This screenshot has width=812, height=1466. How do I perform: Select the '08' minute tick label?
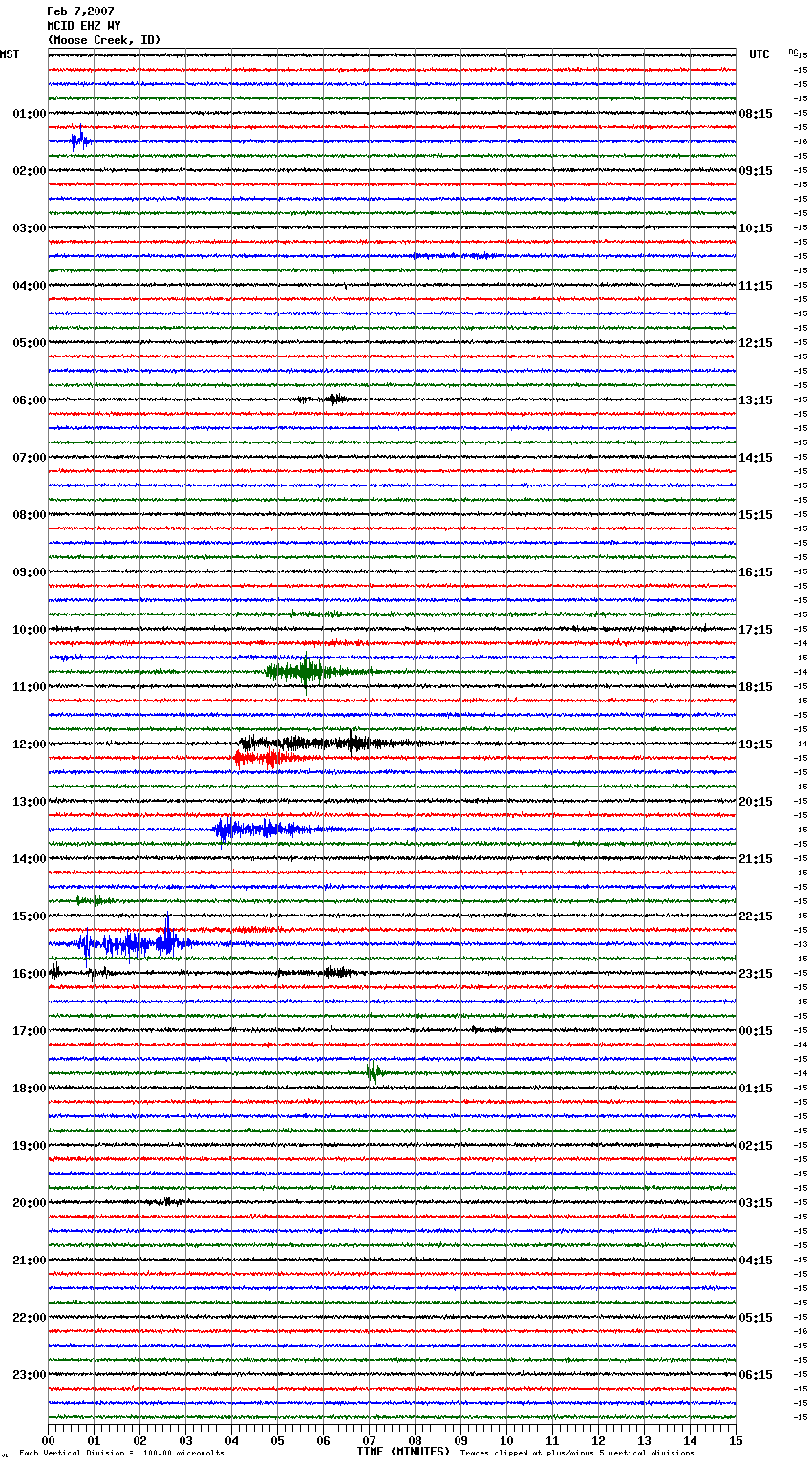click(x=415, y=1440)
